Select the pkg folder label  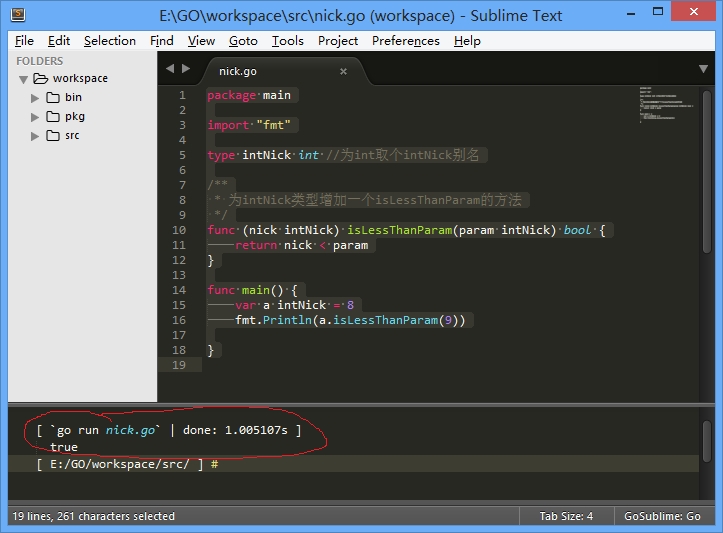75,116
